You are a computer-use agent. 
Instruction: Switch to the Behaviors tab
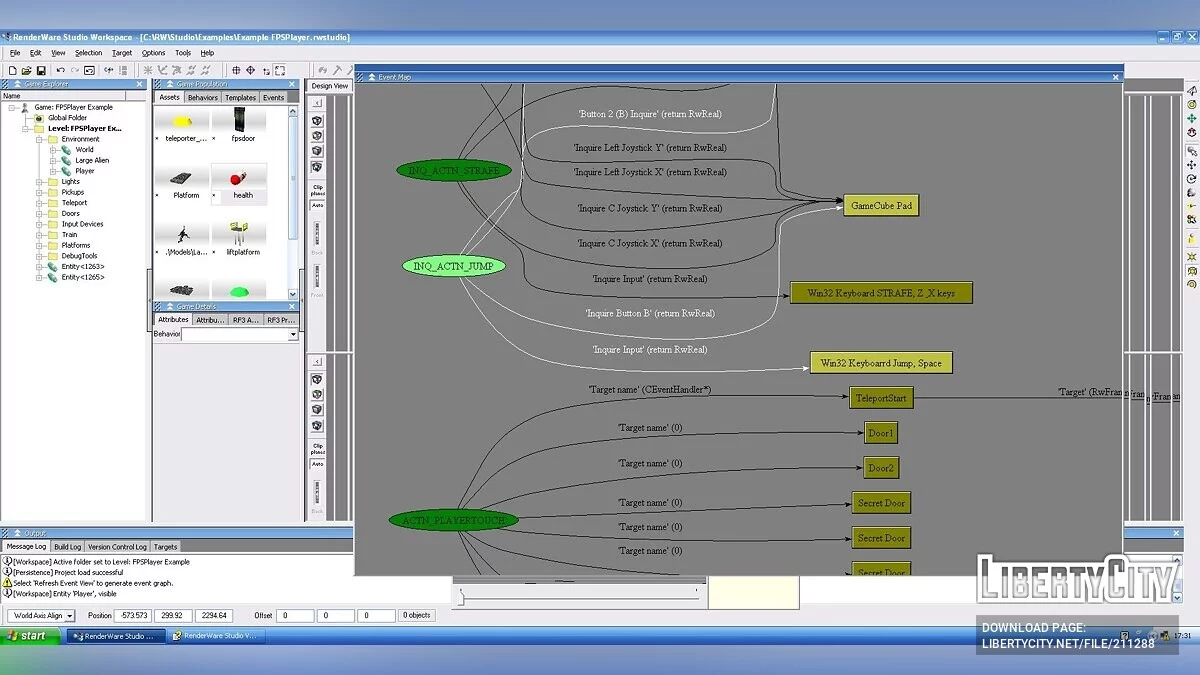[x=202, y=97]
